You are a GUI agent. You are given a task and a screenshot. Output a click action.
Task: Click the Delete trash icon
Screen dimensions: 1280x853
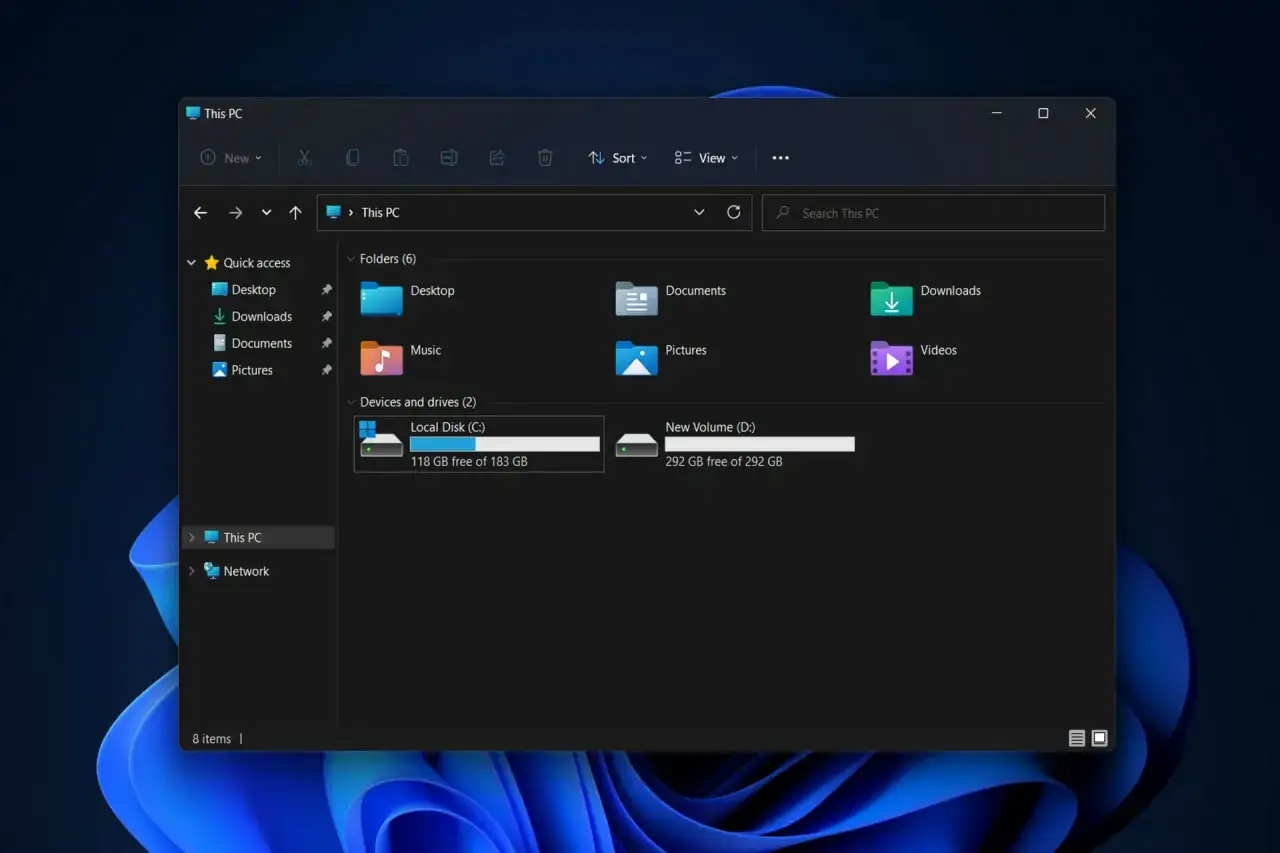[x=545, y=158]
